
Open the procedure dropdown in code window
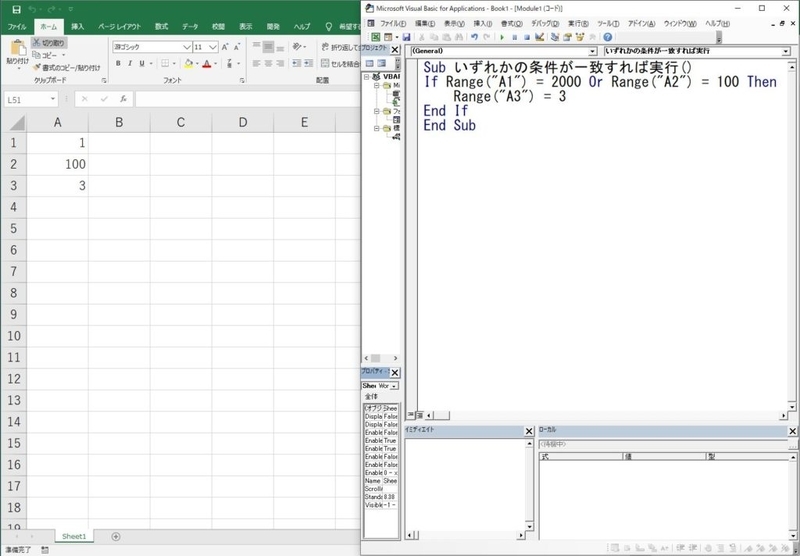tap(786, 51)
